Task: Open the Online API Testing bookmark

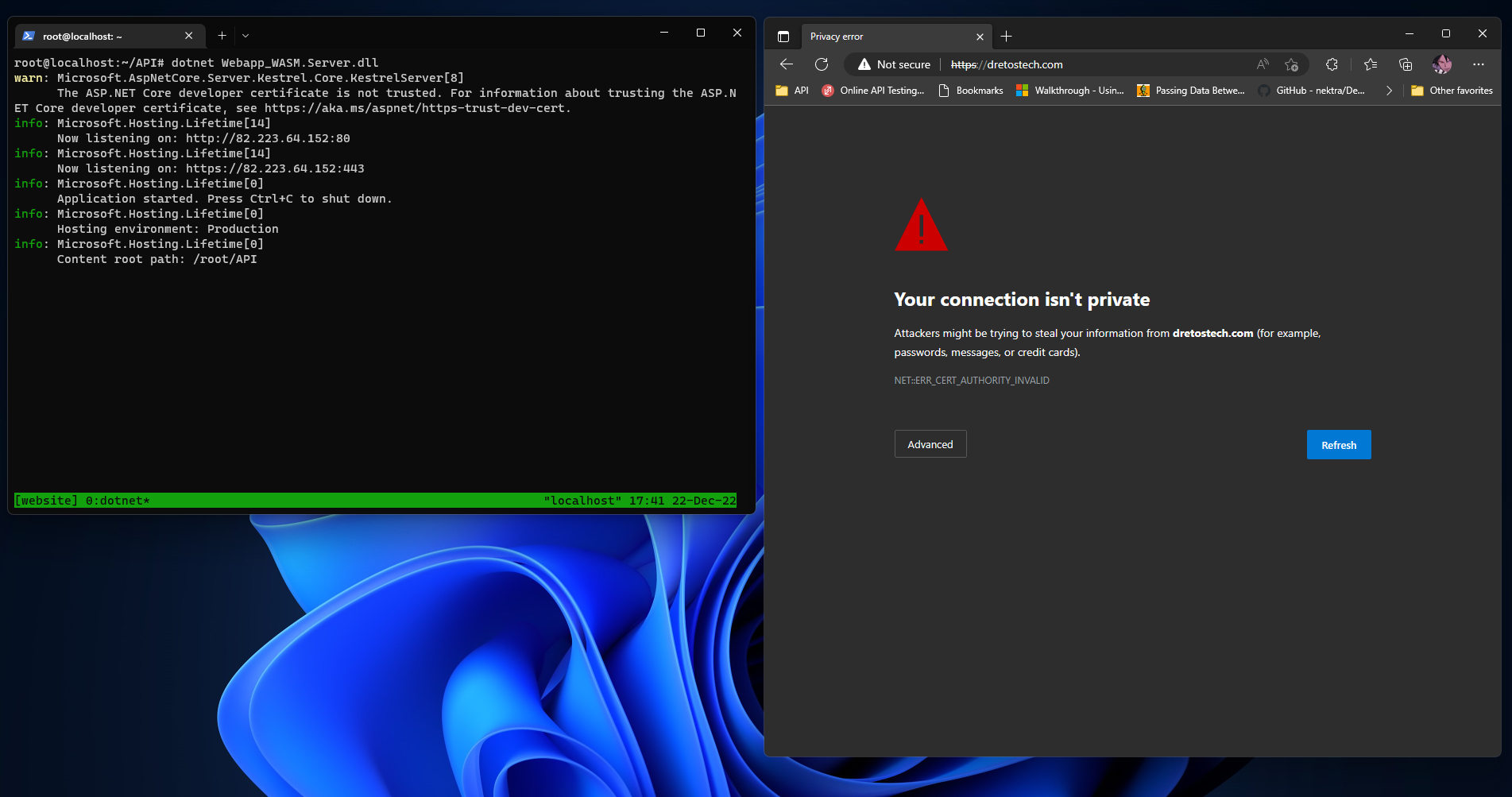Action: [x=873, y=91]
